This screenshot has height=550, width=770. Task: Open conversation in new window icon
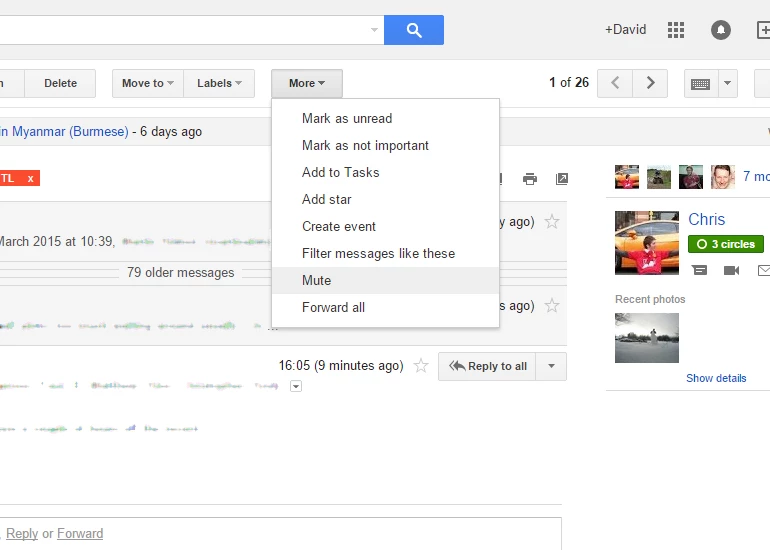[x=561, y=179]
